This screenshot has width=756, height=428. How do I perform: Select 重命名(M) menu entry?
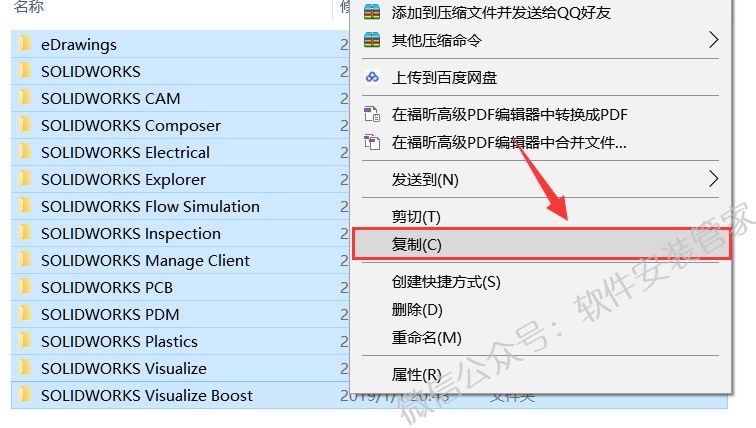click(426, 337)
